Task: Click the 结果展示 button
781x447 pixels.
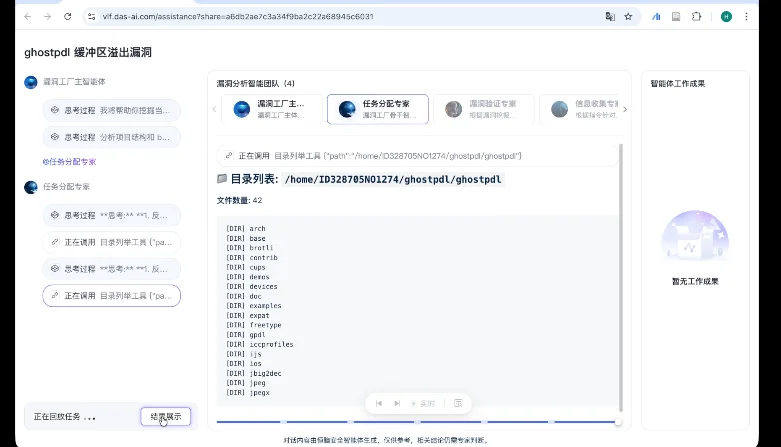Action: (166, 417)
